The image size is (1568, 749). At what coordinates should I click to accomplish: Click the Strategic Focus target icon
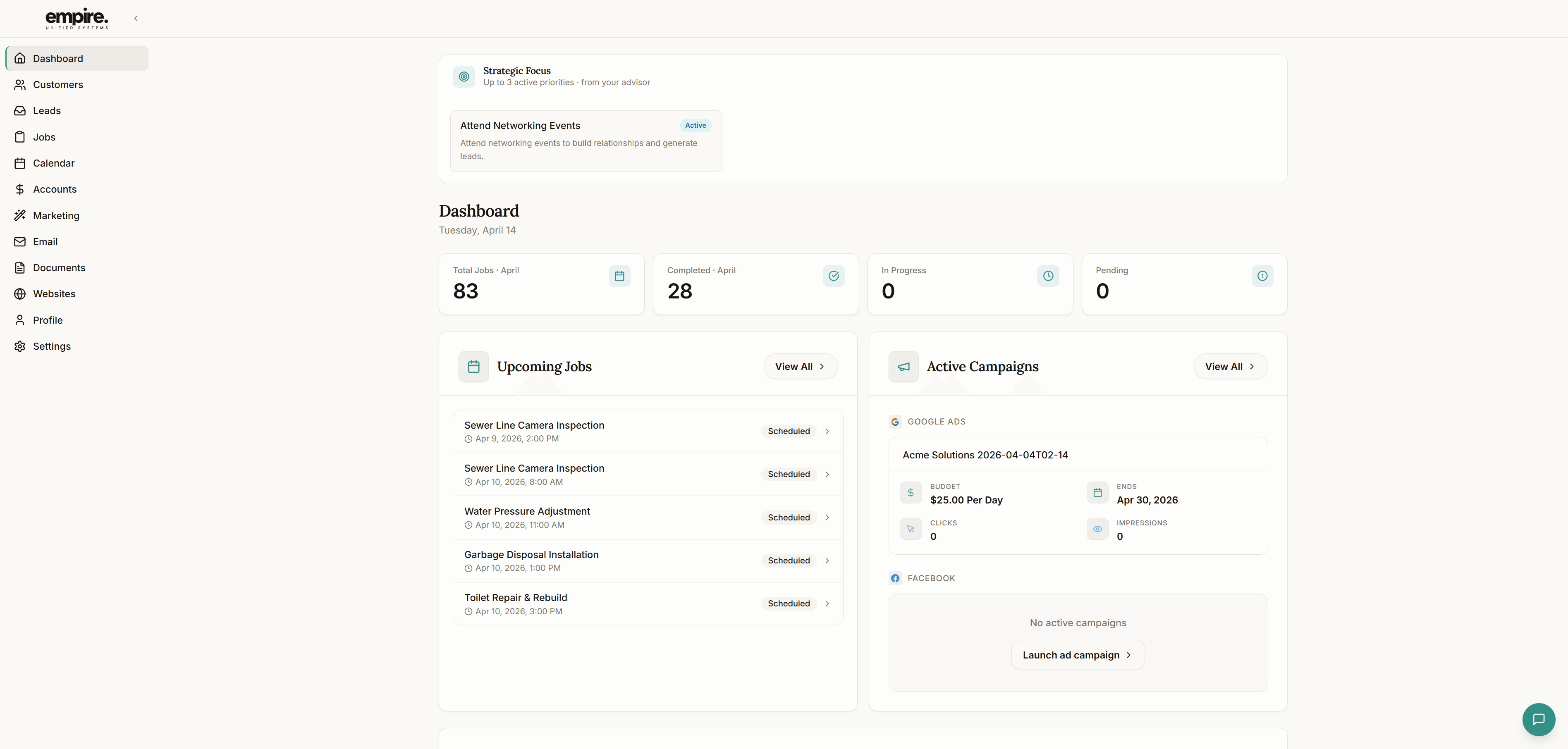pos(464,76)
